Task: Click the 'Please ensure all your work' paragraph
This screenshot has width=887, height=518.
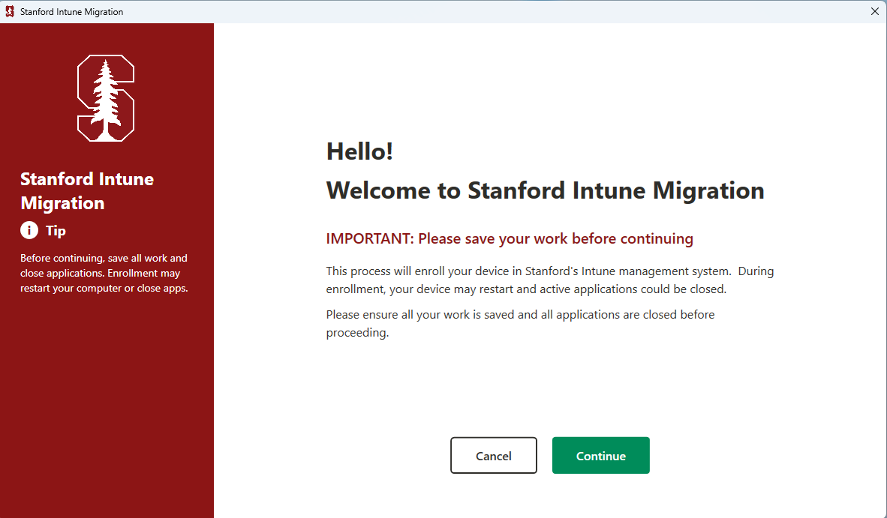Action: point(520,323)
